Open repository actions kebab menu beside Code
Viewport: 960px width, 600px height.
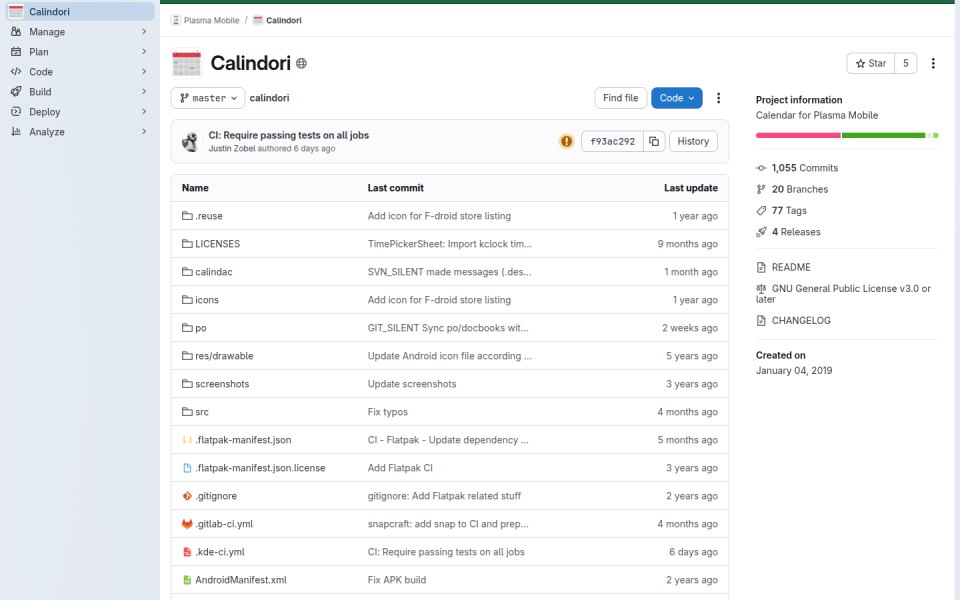point(718,98)
